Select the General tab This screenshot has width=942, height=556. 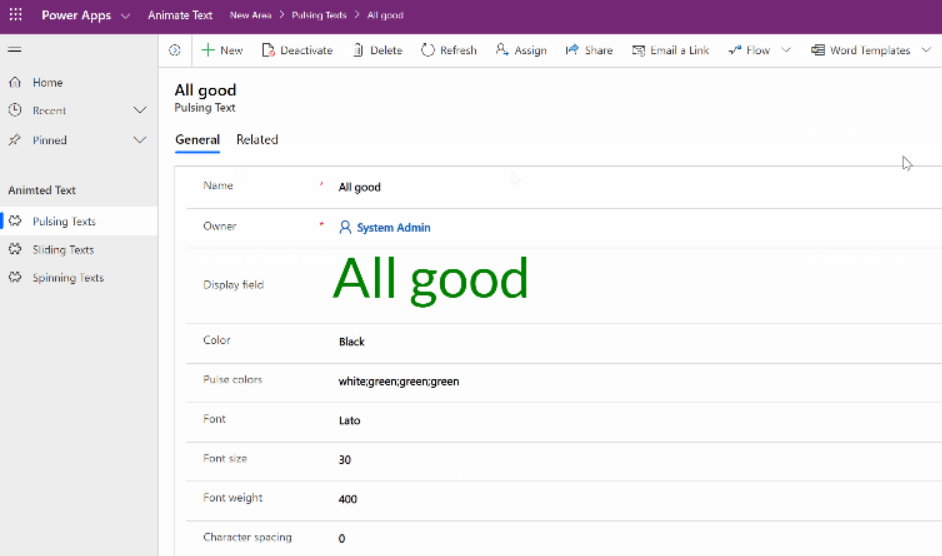(197, 139)
